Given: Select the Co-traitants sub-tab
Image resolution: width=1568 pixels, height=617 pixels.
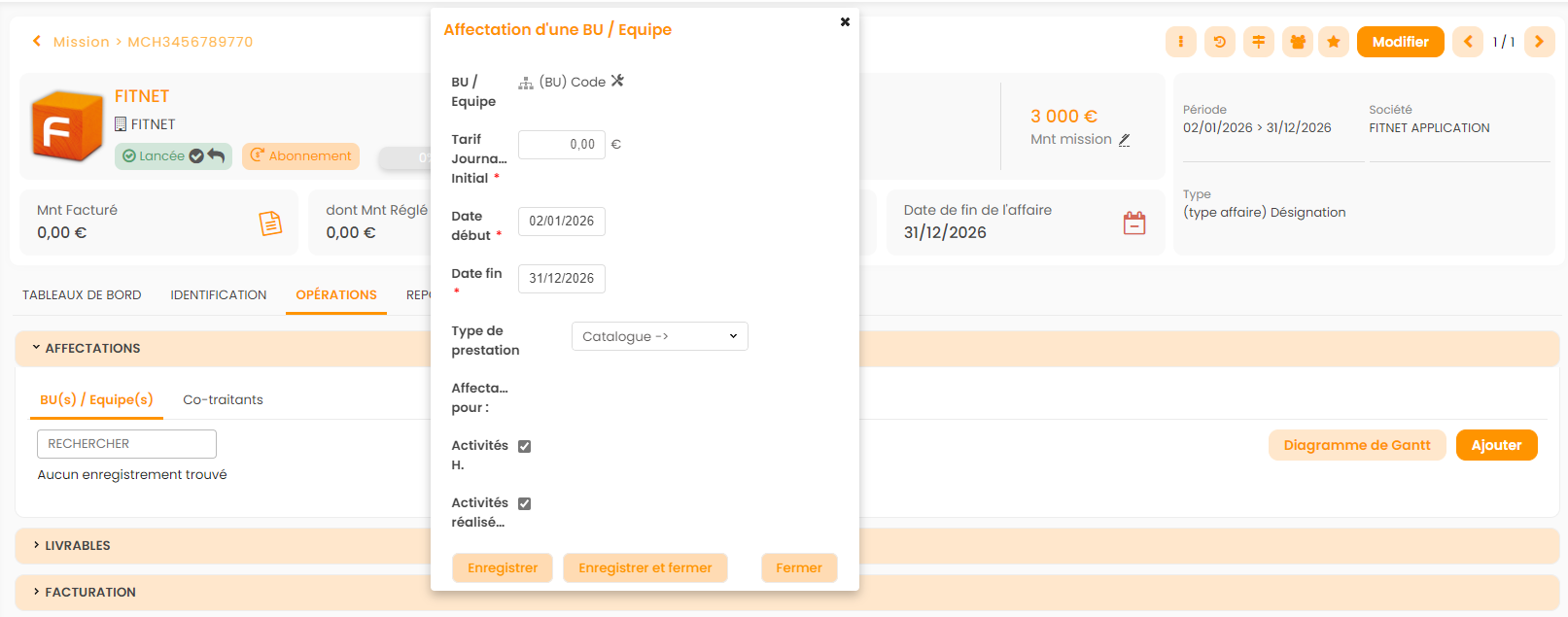Looking at the screenshot, I should 223,399.
